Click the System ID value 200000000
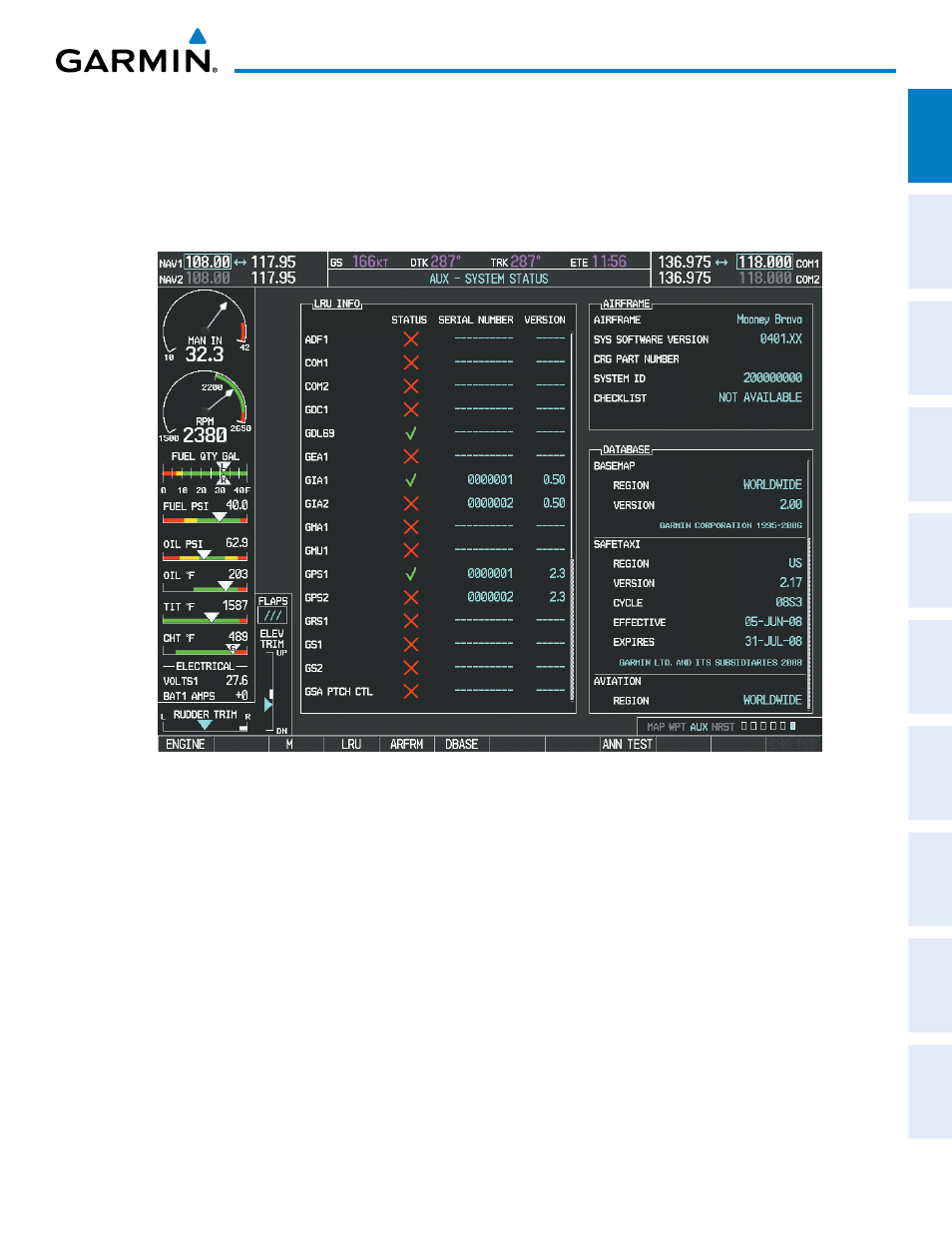This screenshot has width=952, height=1233. [772, 378]
